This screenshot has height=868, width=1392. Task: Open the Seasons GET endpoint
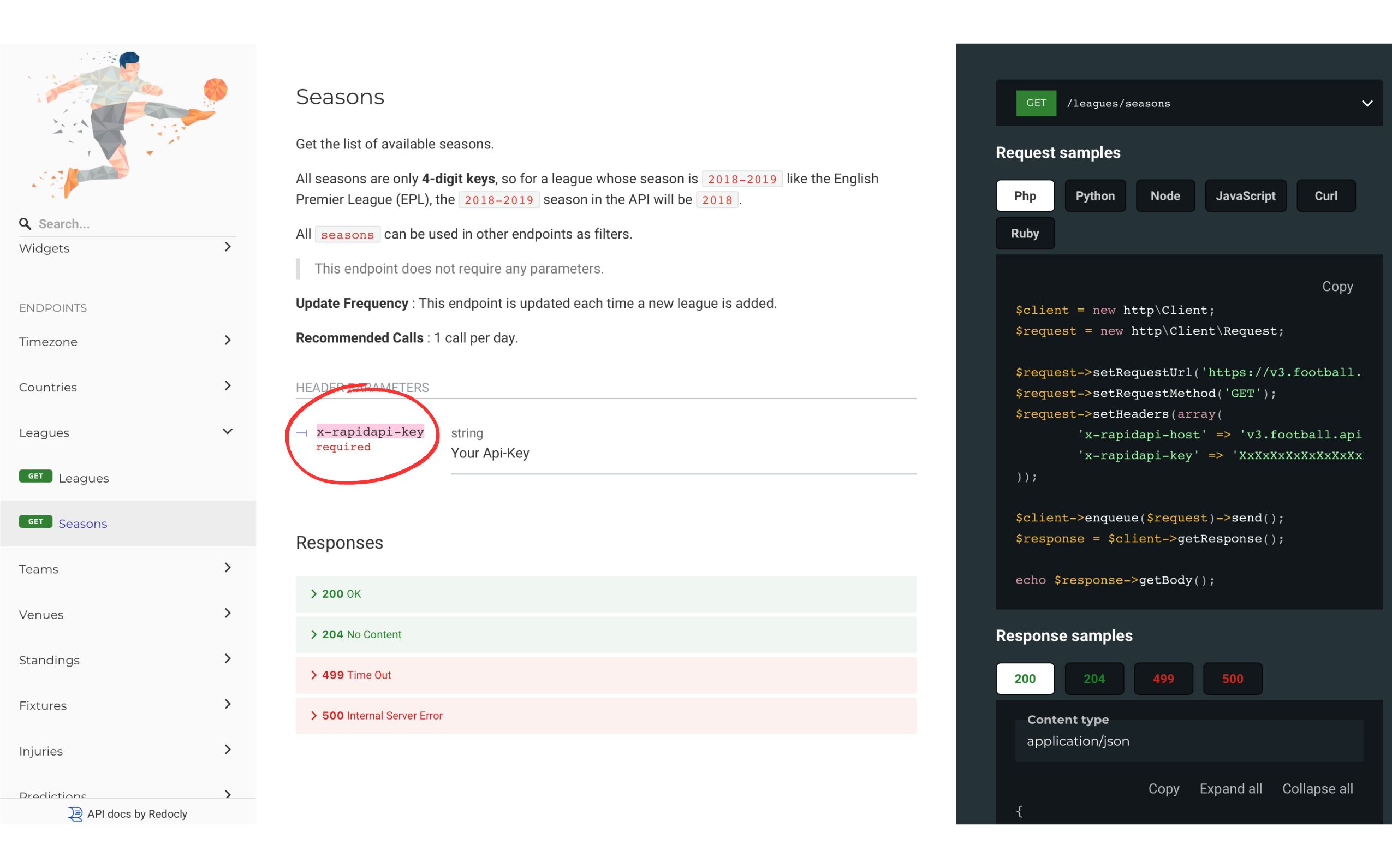[127, 523]
